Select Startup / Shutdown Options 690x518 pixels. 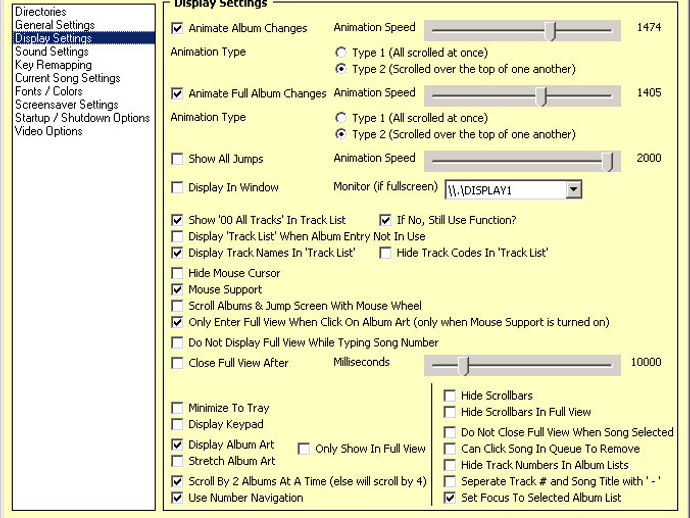82,118
